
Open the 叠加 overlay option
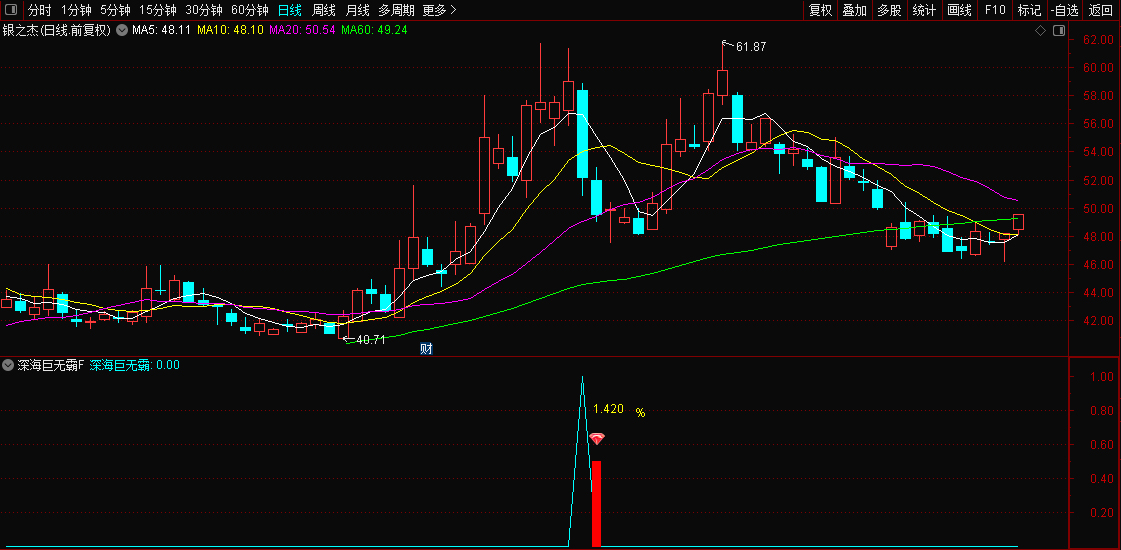(x=854, y=10)
